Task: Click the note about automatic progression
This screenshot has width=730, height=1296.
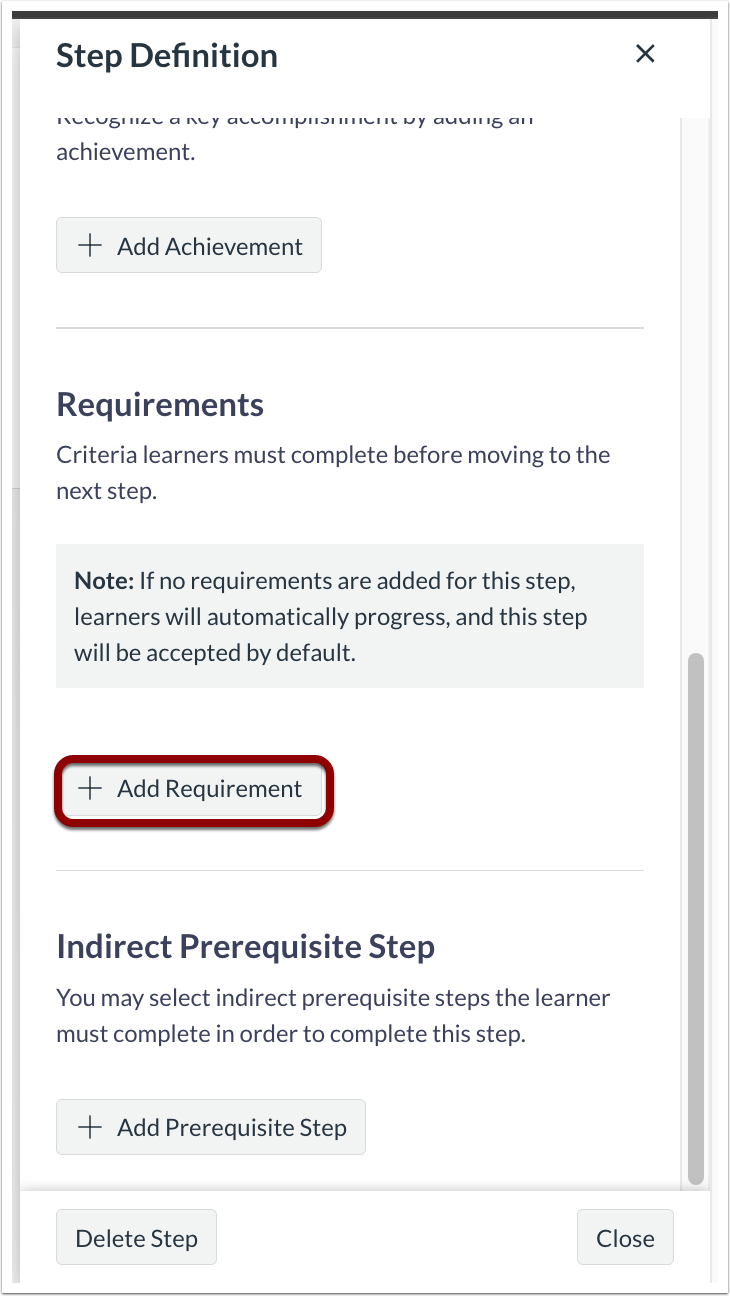Action: [349, 615]
